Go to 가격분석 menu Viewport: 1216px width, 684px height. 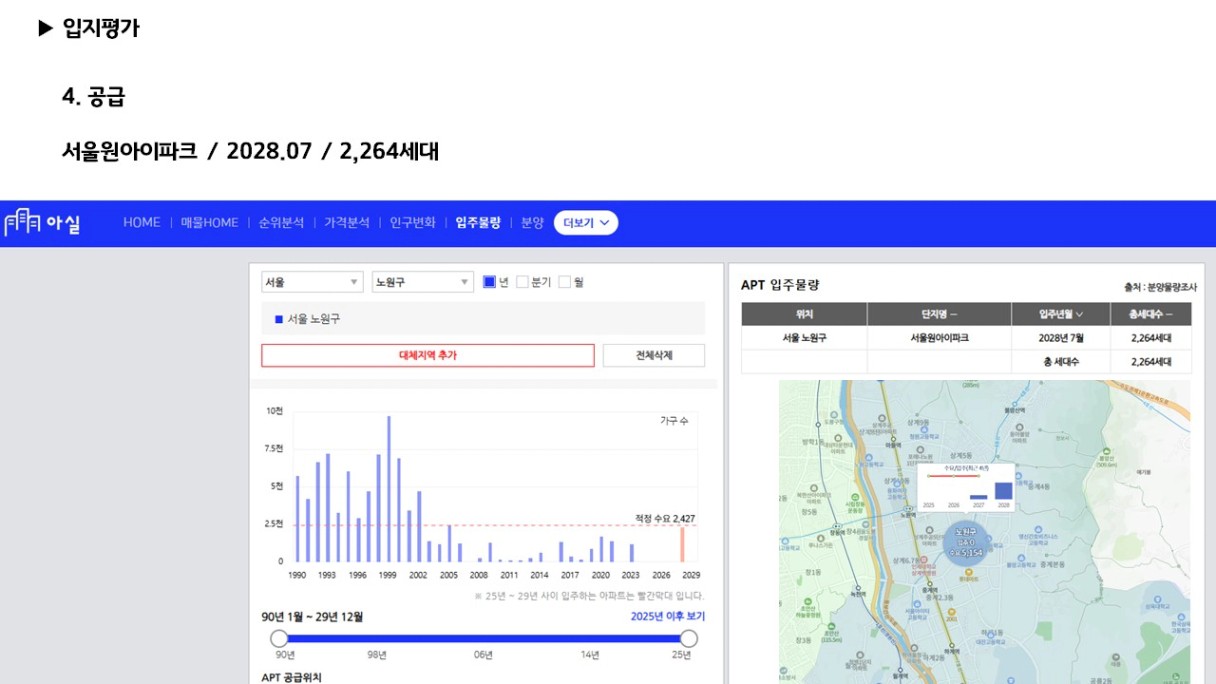[347, 223]
